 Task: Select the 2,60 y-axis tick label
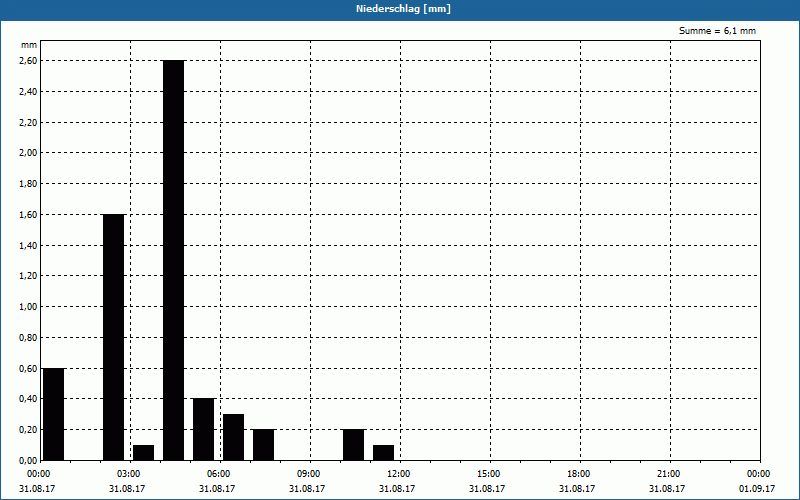pyautogui.click(x=28, y=60)
